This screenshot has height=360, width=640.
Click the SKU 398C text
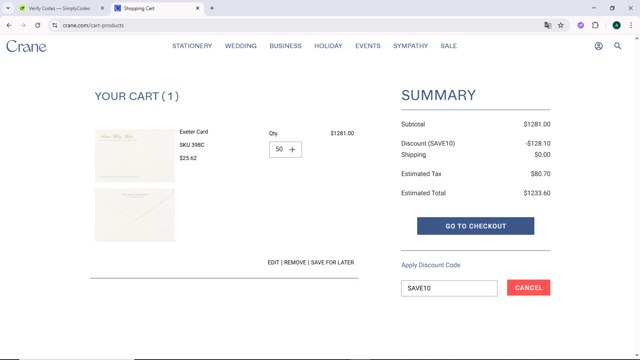coord(192,145)
